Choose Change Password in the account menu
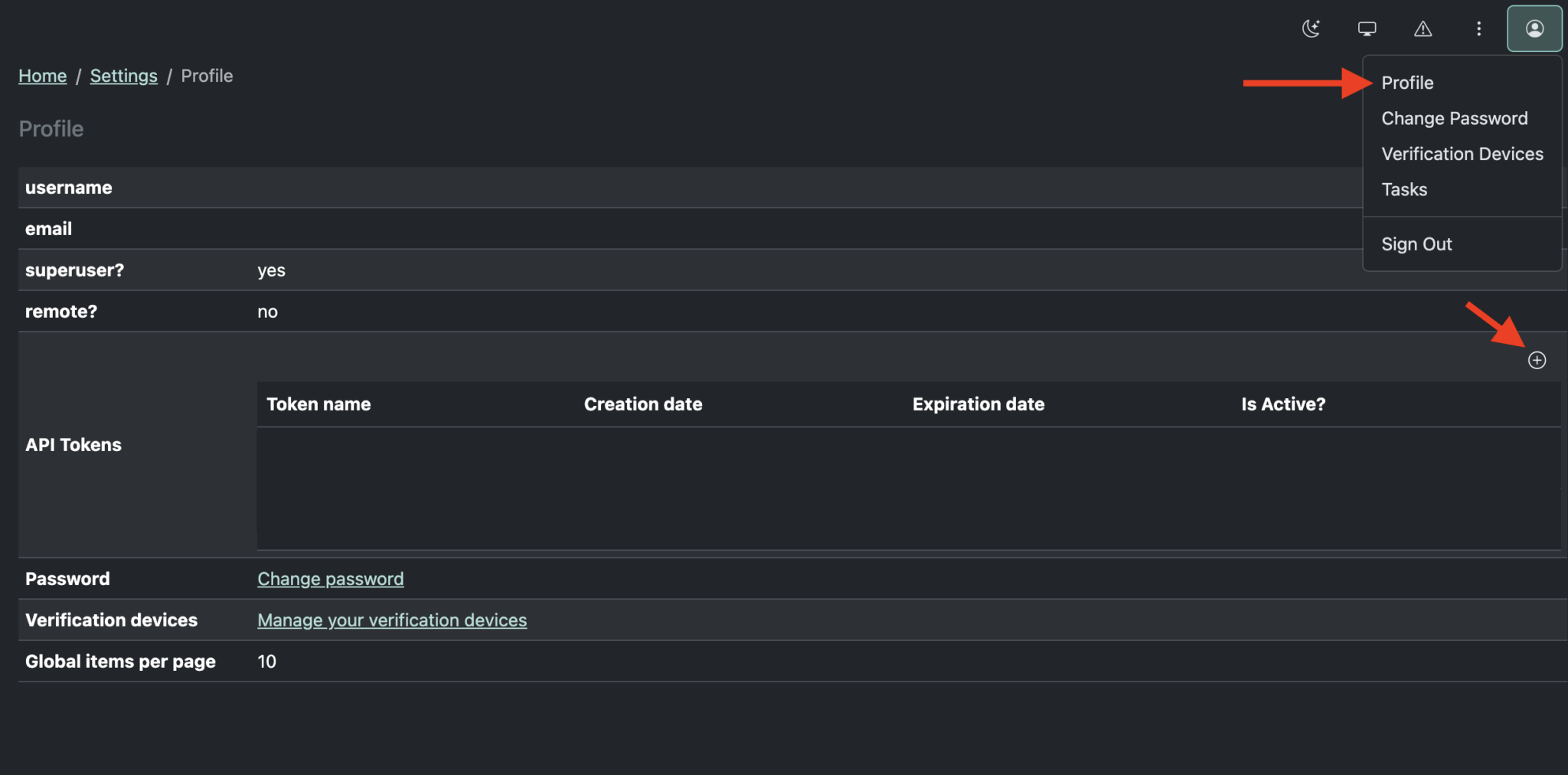Viewport: 1568px width, 775px height. coord(1454,118)
